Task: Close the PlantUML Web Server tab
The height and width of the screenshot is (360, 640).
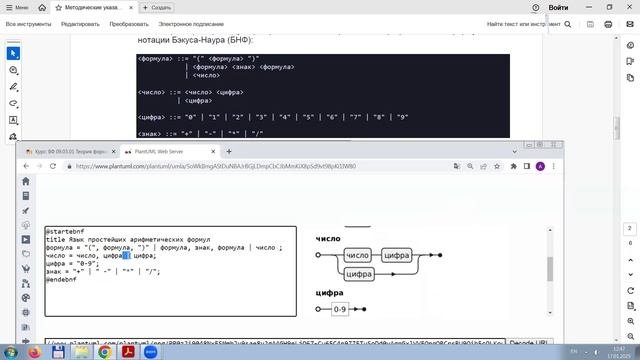Action: point(213,151)
